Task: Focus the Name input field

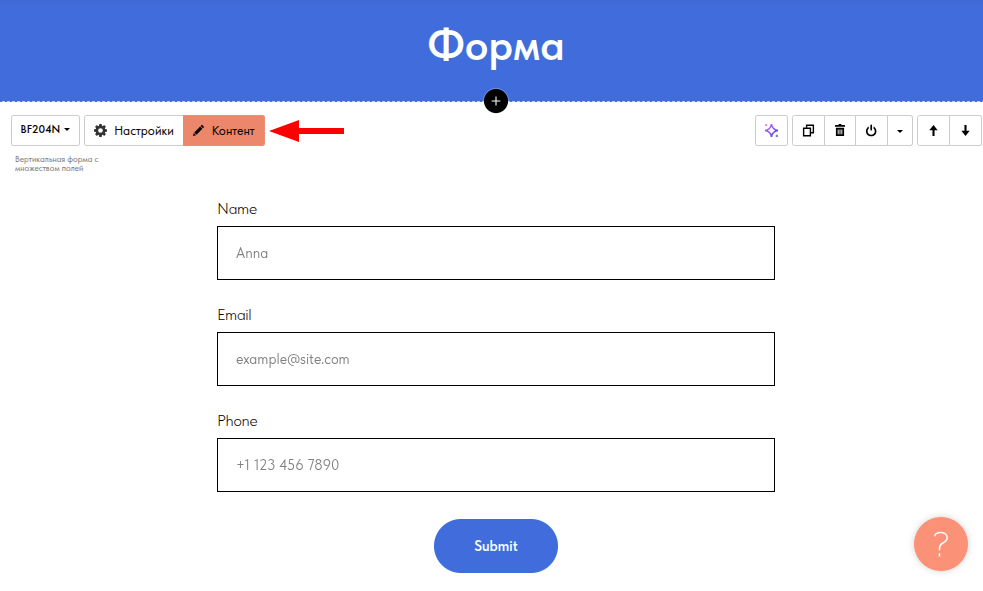Action: tap(495, 253)
